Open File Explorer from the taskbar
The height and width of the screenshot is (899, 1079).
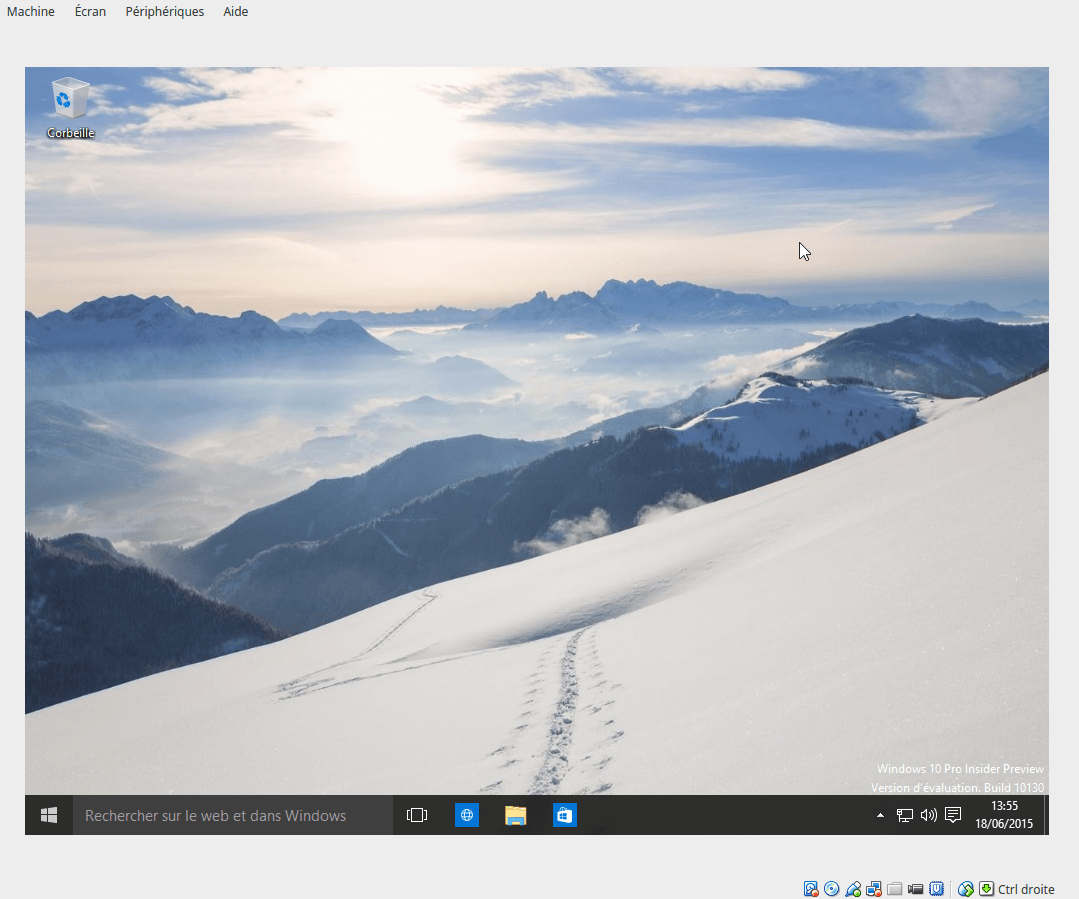click(x=515, y=815)
